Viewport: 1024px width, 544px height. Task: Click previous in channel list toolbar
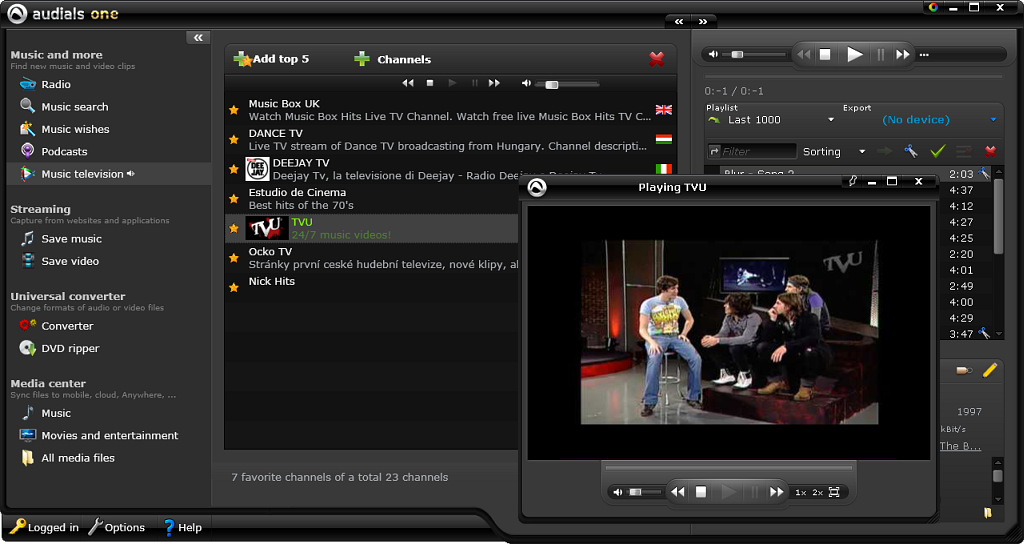tap(408, 83)
